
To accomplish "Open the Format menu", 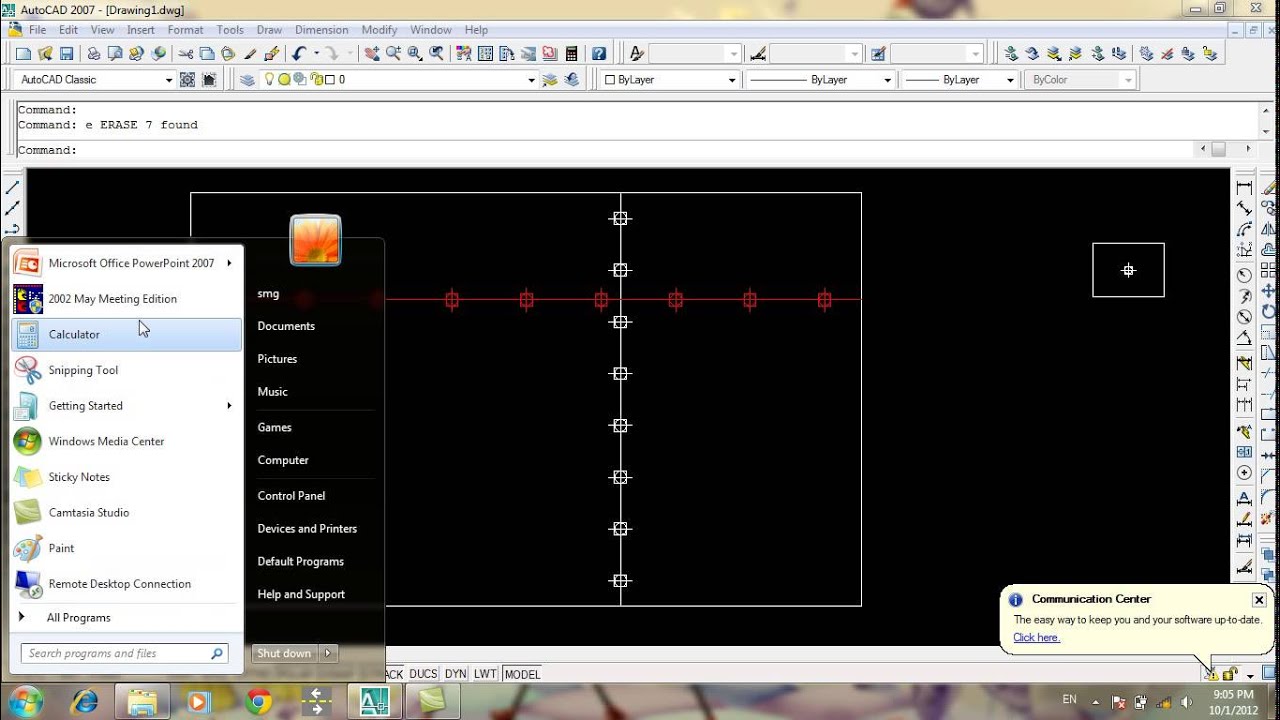I will (185, 30).
